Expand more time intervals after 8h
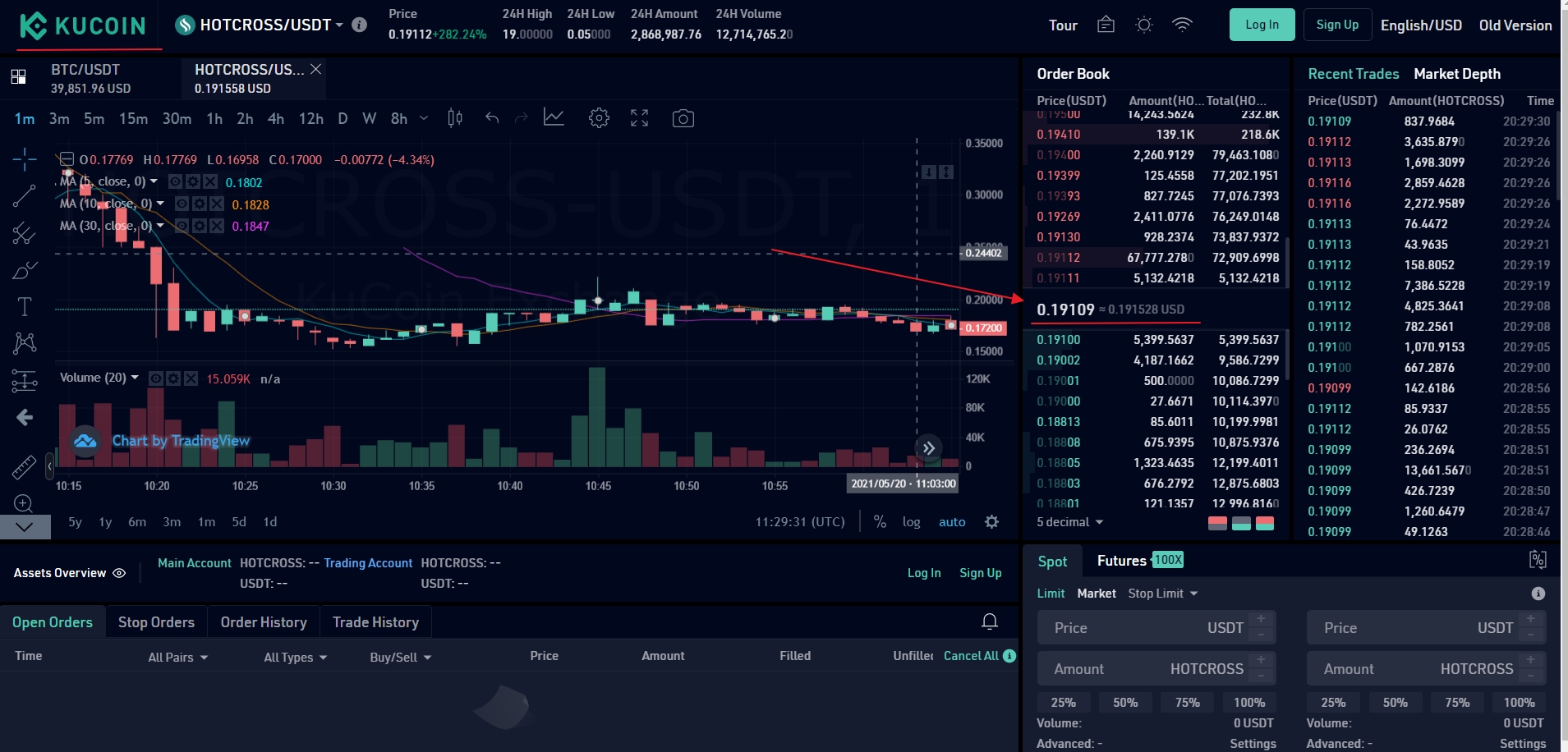1568x752 pixels. pyautogui.click(x=424, y=118)
